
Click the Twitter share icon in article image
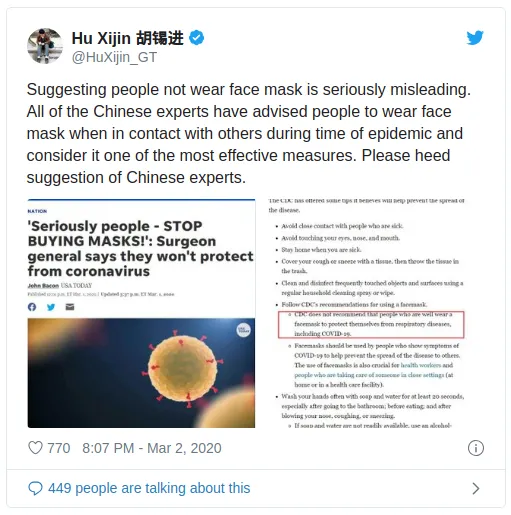pyautogui.click(x=51, y=307)
